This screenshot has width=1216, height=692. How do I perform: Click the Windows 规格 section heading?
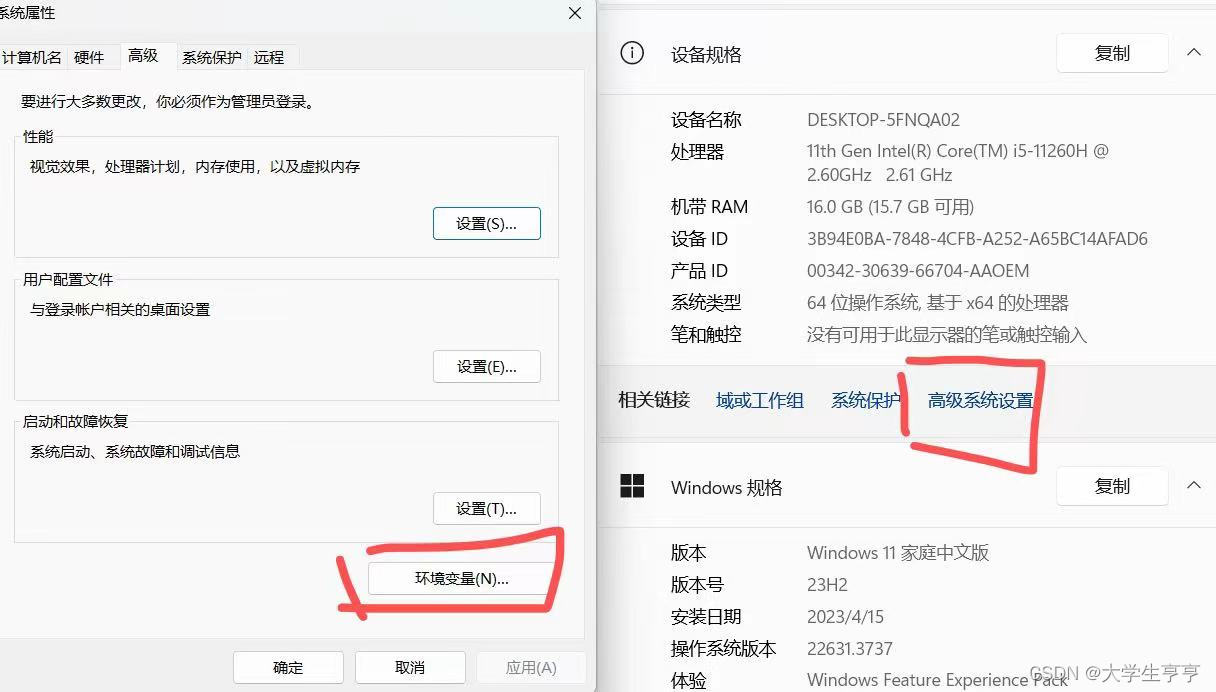pyautogui.click(x=726, y=488)
